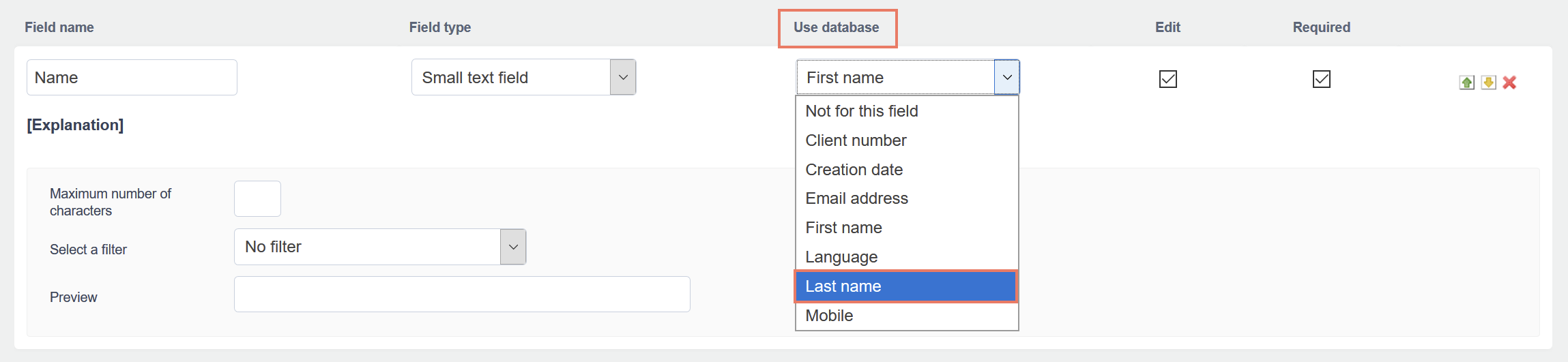Choose Email address from the list
The width and height of the screenshot is (1568, 362).
pyautogui.click(x=906, y=198)
